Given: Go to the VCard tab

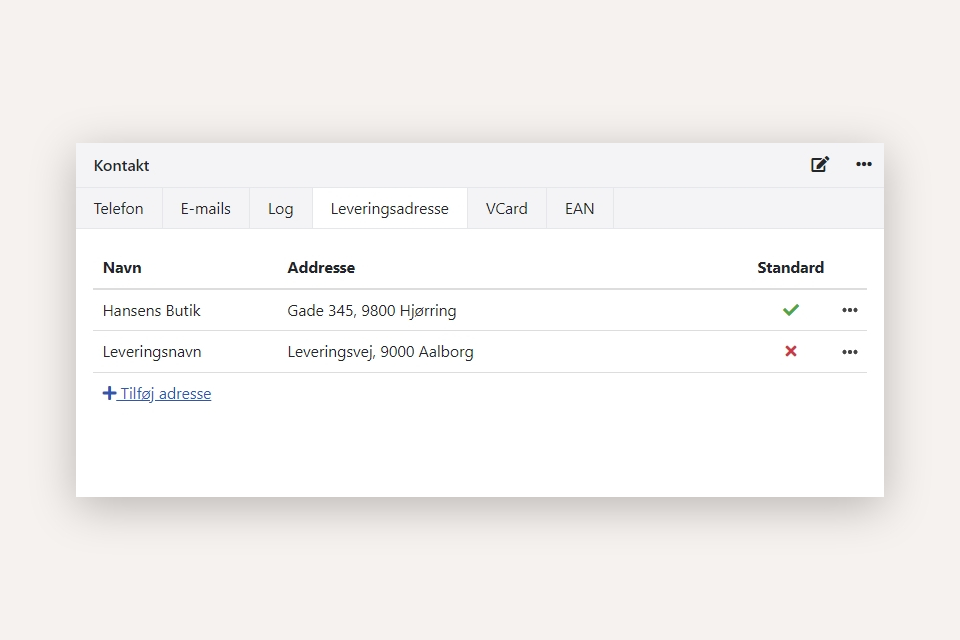Looking at the screenshot, I should coord(507,209).
